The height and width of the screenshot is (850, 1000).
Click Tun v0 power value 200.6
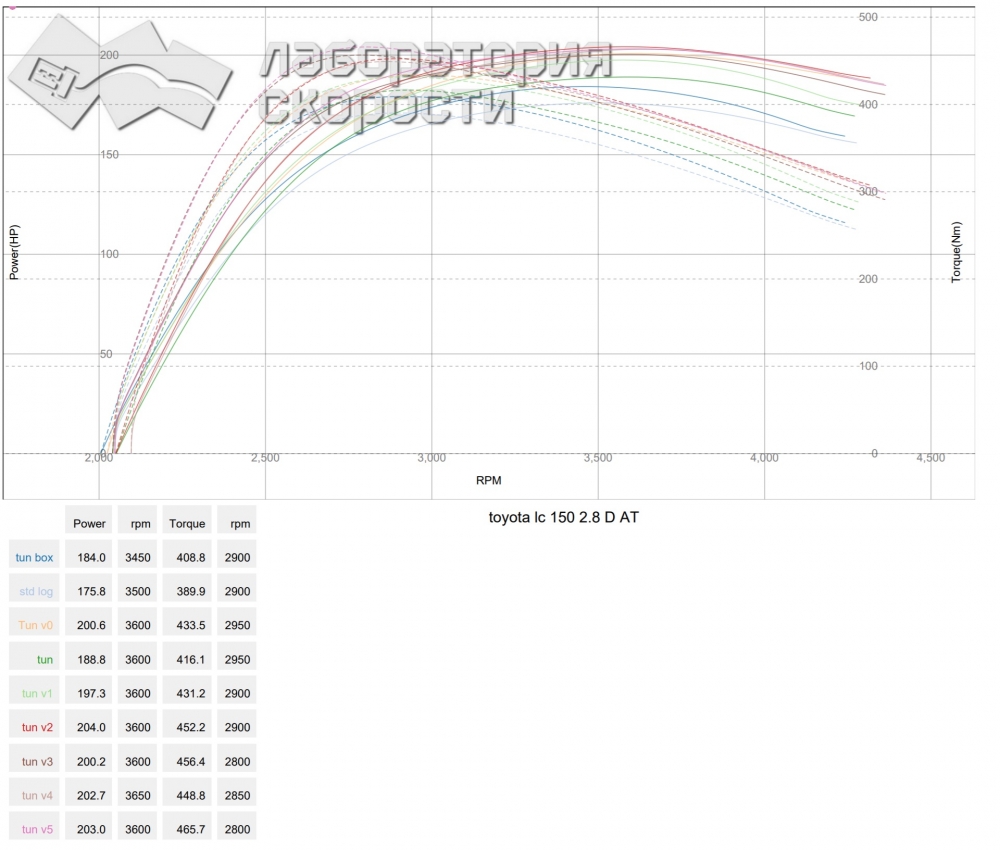tap(91, 625)
